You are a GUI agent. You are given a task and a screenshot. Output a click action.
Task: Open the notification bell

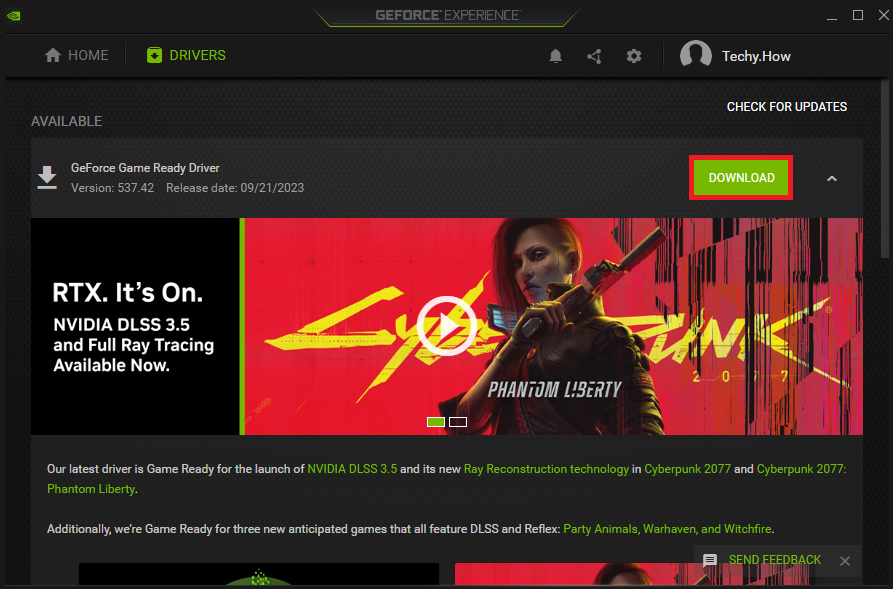tap(556, 56)
